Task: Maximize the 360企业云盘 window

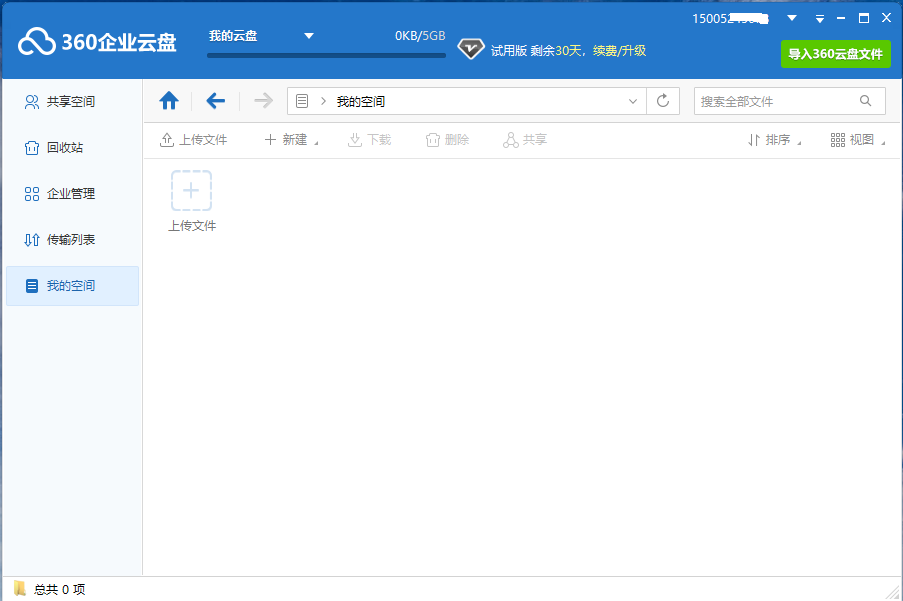Action: click(864, 18)
